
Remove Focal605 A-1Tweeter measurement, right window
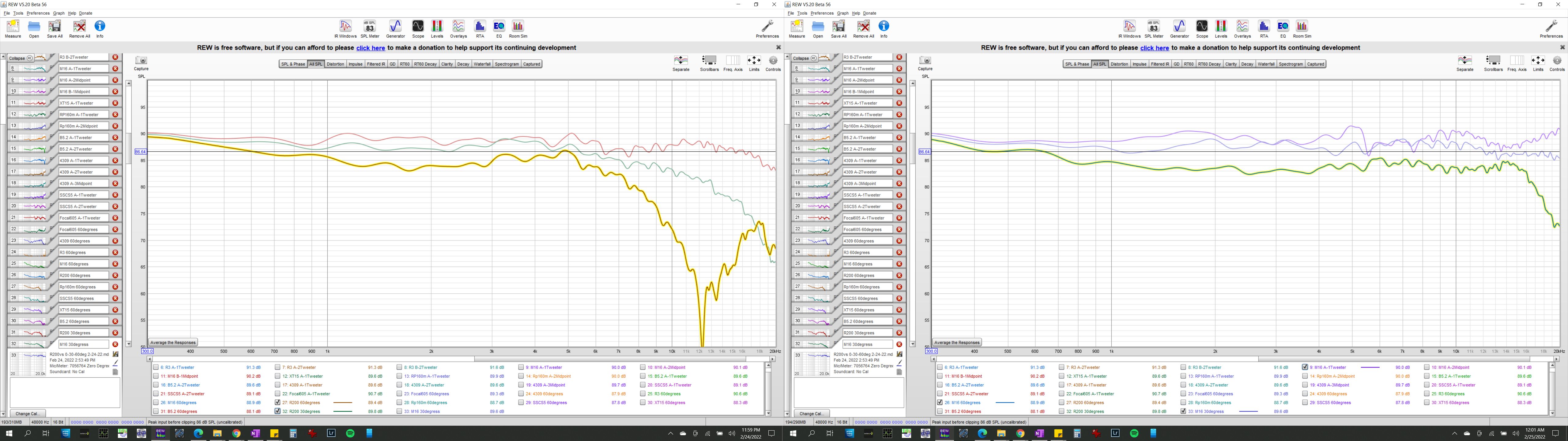(899, 217)
